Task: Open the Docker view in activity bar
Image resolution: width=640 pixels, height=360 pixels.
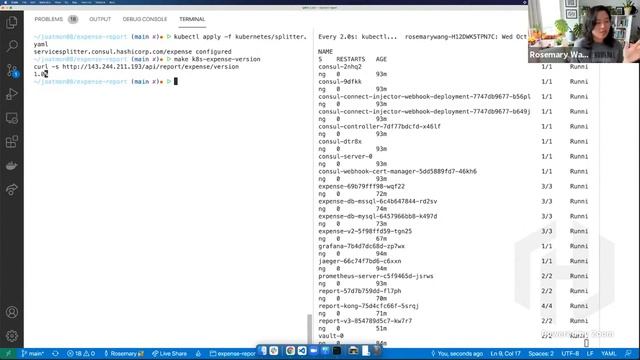Action: (x=11, y=166)
